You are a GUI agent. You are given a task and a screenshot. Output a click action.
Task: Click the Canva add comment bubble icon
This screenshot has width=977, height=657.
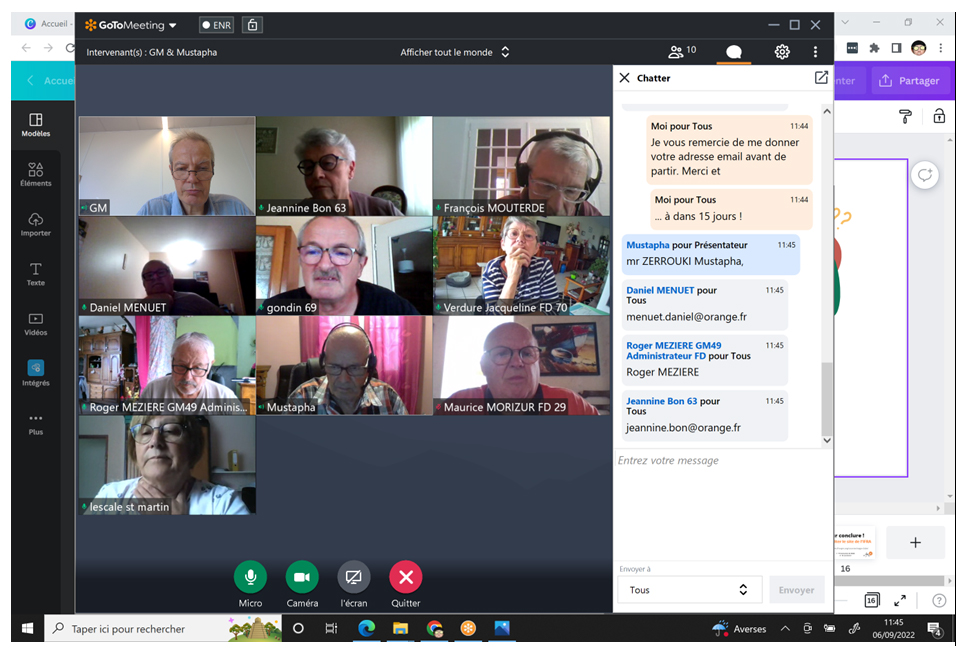[925, 175]
